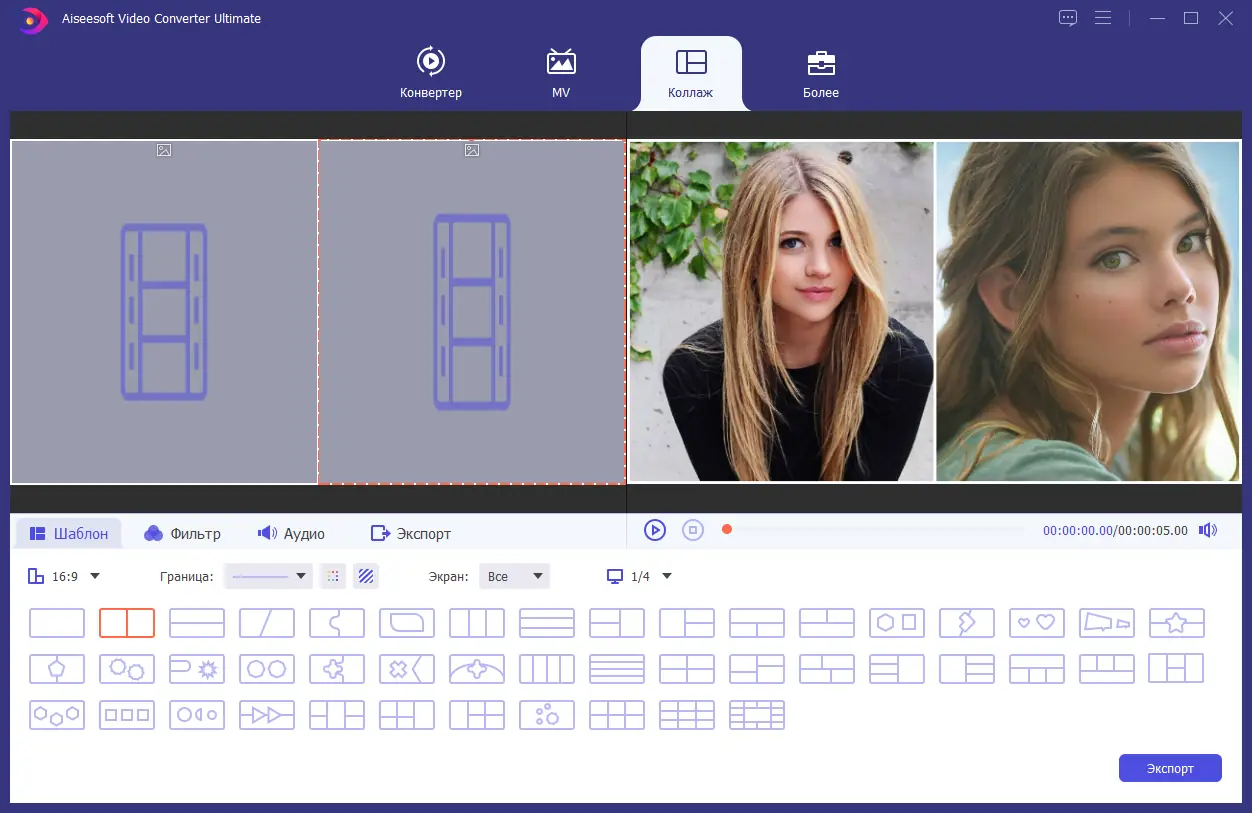Select the 3x3 grid template
Screen dimensions: 1252x813
point(687,715)
